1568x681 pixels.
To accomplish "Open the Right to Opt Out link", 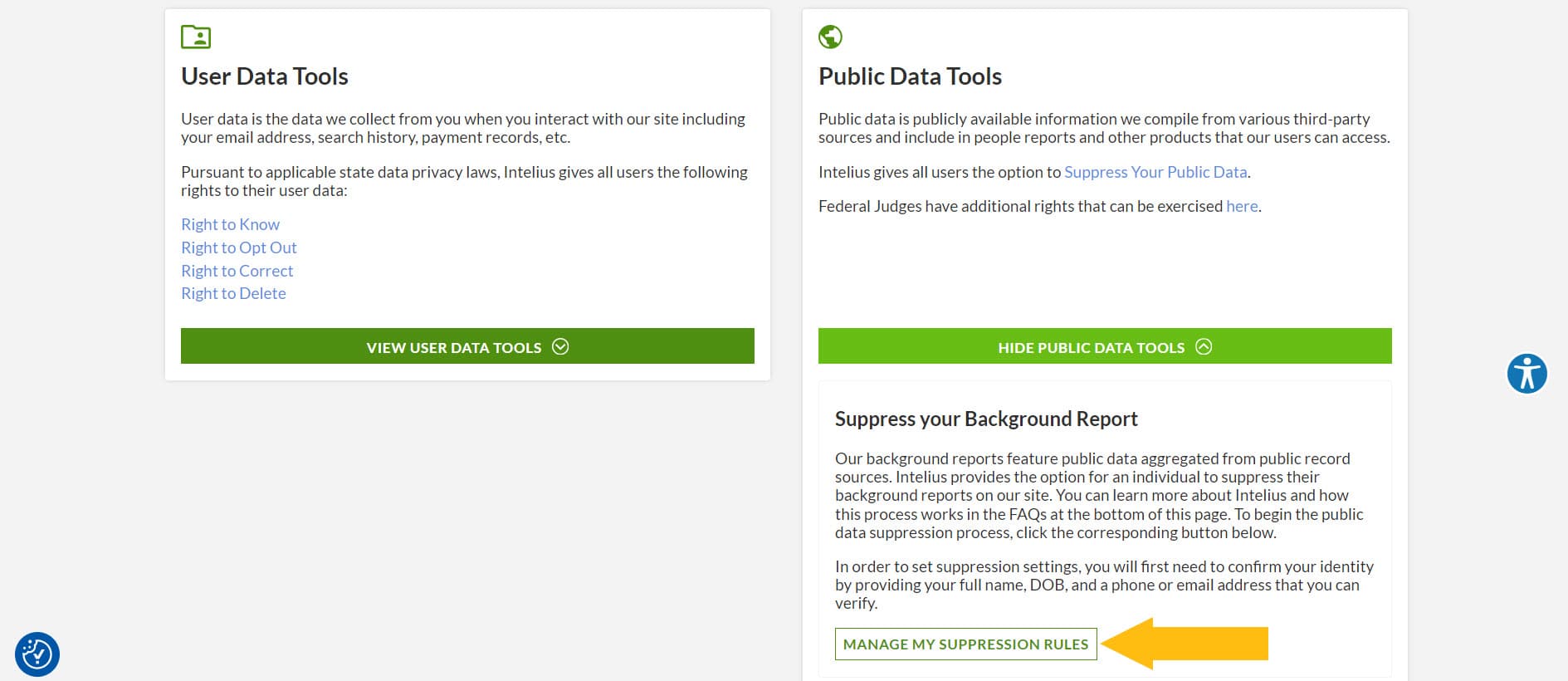I will [x=239, y=247].
